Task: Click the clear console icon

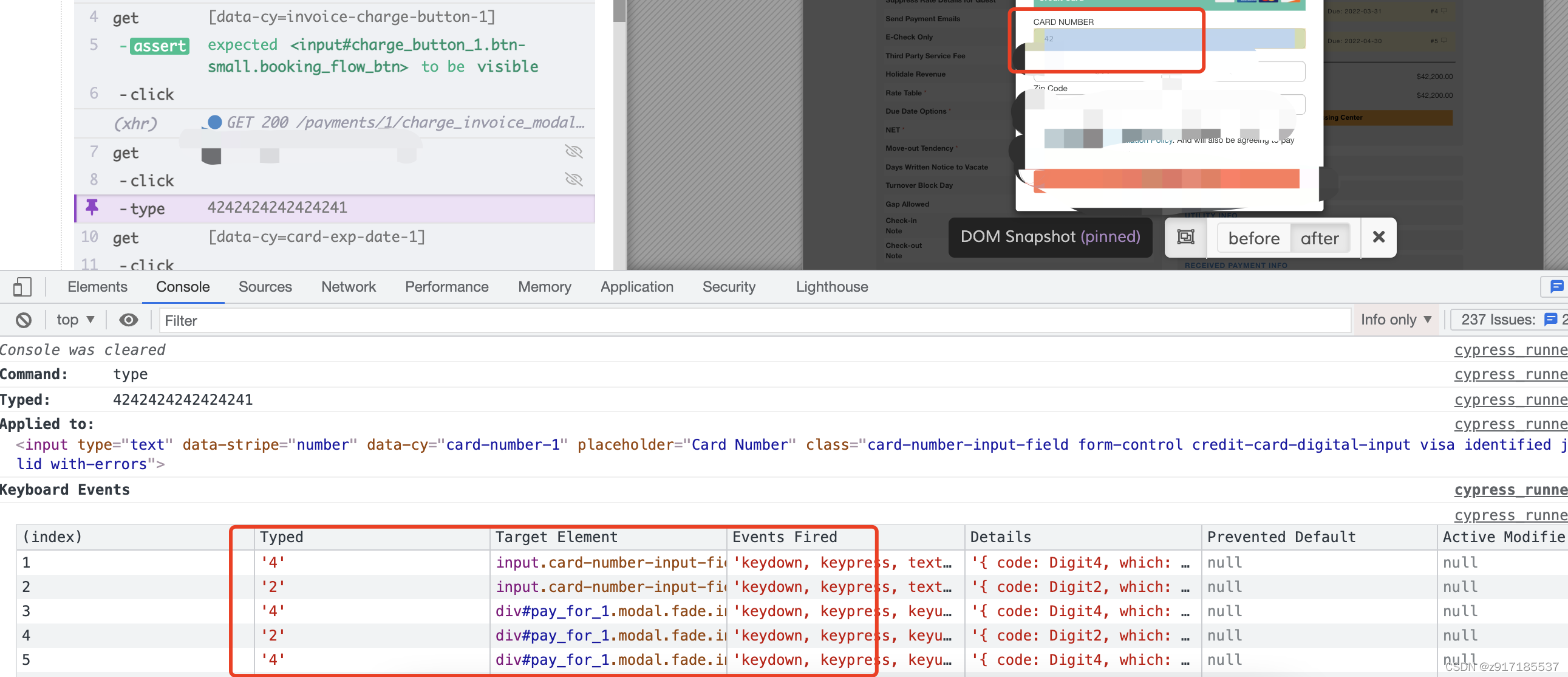Action: tap(24, 320)
